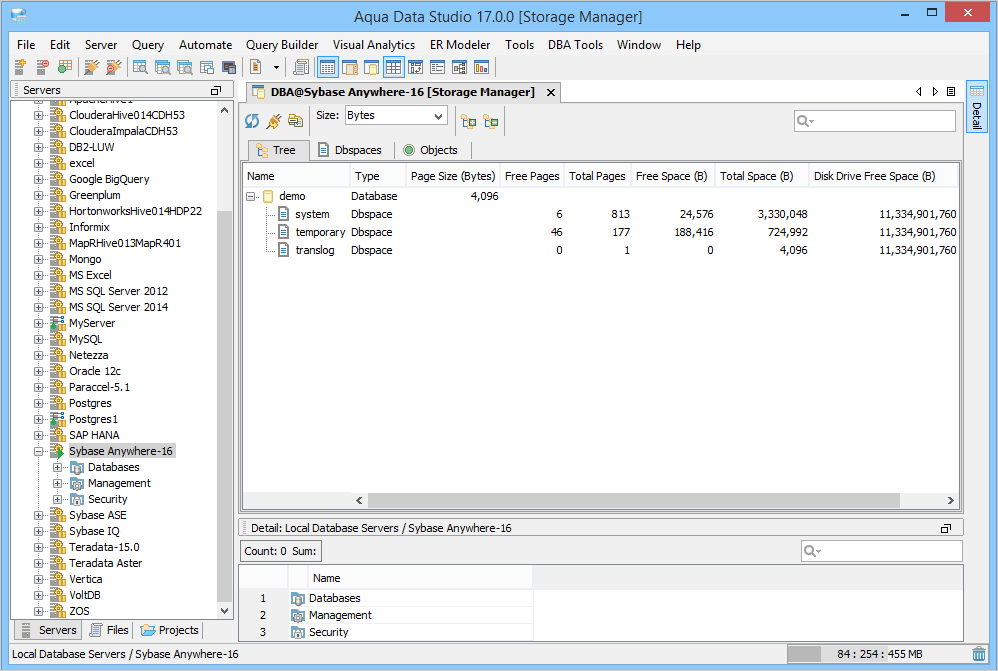Click the trash can icon in status bar
Screen dimensions: 998x671
979,654
